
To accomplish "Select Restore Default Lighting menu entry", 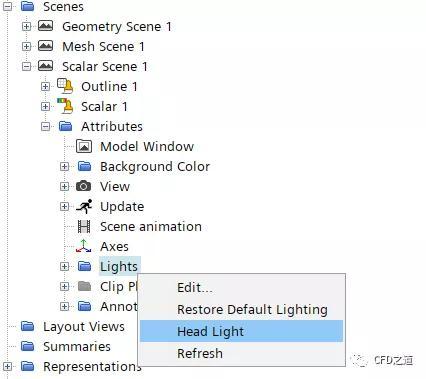I will coord(252,309).
